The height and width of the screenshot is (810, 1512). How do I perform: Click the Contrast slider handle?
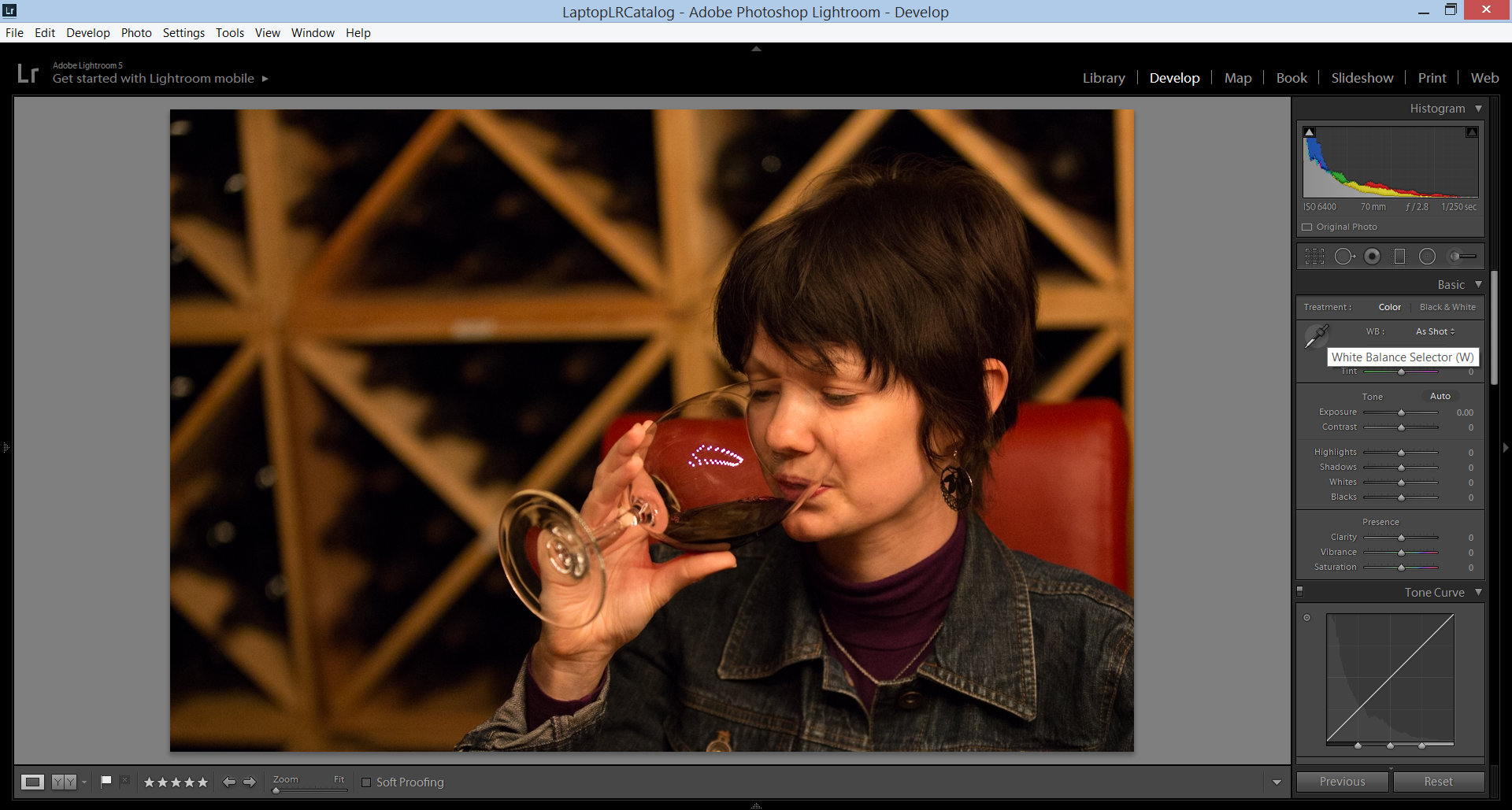(x=1401, y=427)
